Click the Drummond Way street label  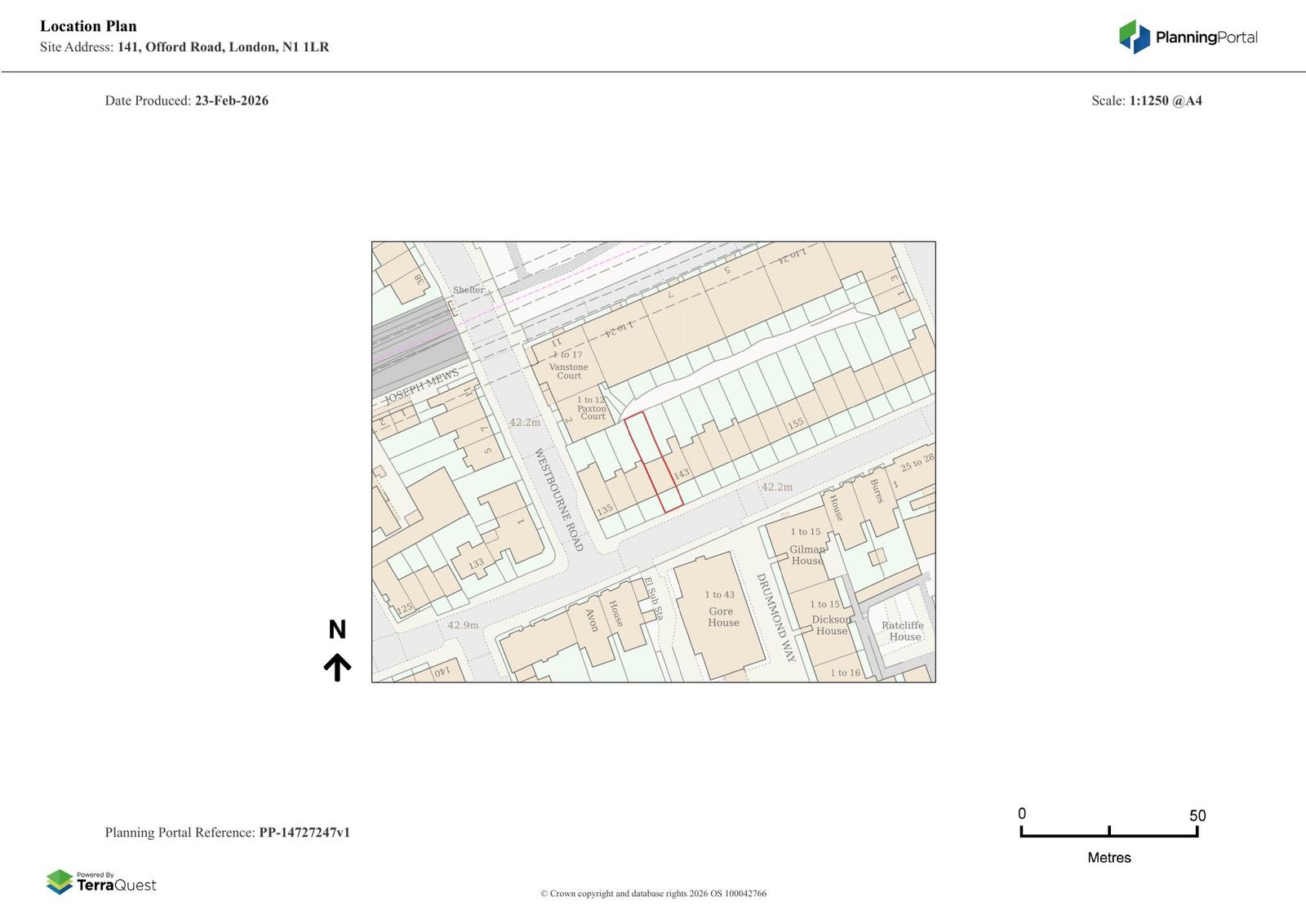tap(775, 616)
